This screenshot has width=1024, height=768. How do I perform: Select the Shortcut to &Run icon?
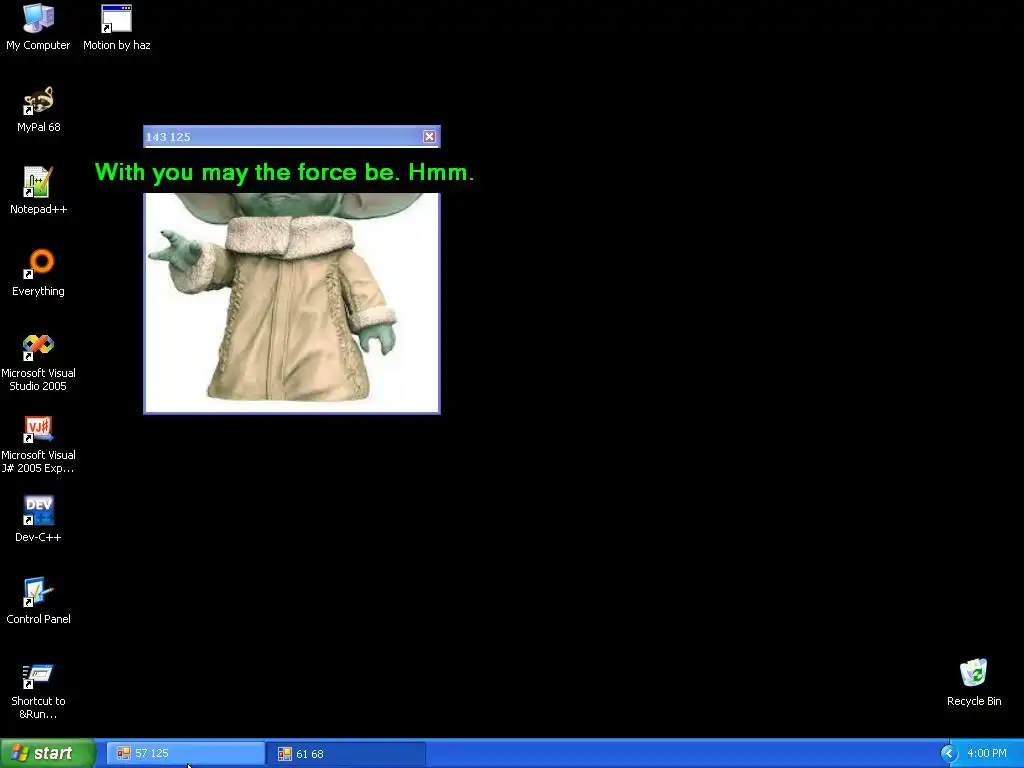coord(39,691)
